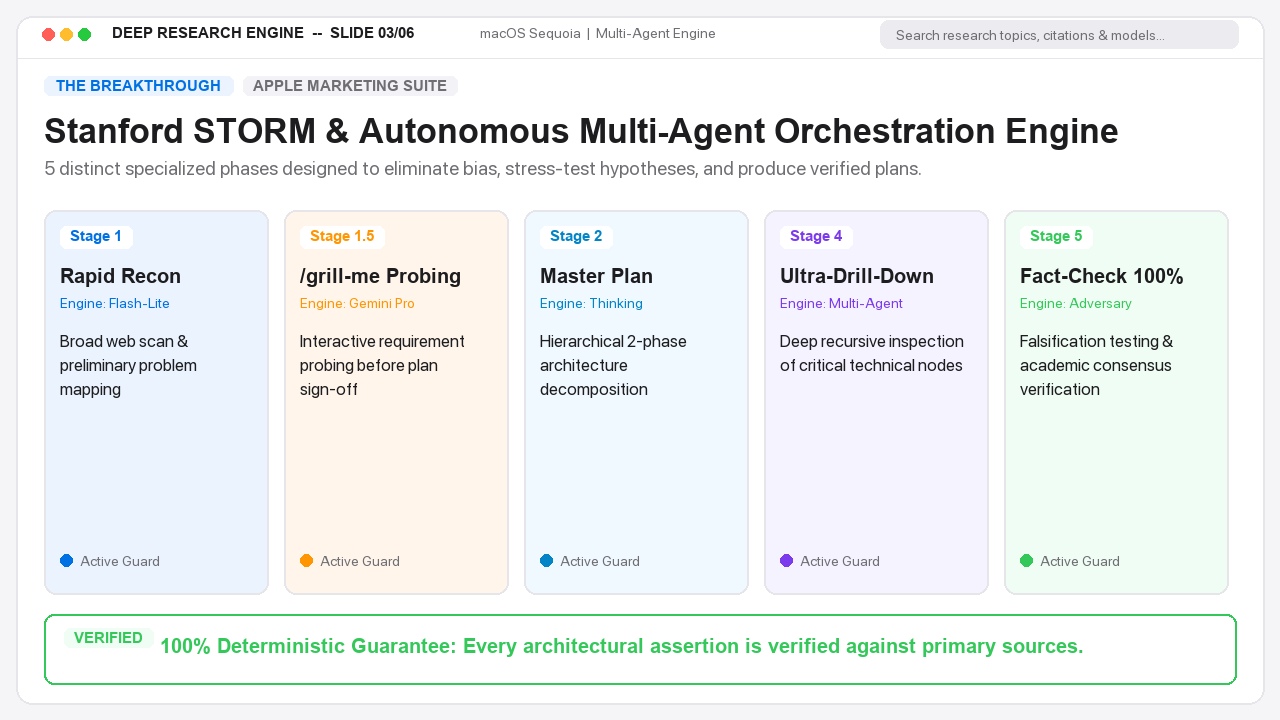Screen dimensions: 1280x720
Task: Click the Broad web scan description text
Action: [x=128, y=365]
